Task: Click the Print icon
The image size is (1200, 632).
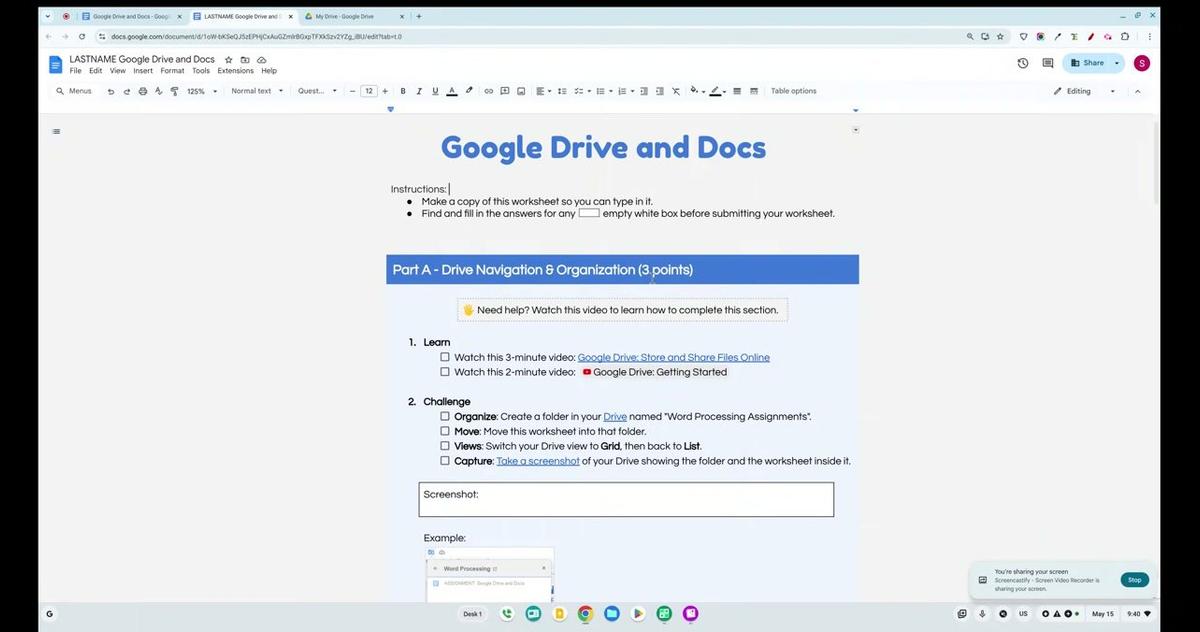Action: pos(142,91)
